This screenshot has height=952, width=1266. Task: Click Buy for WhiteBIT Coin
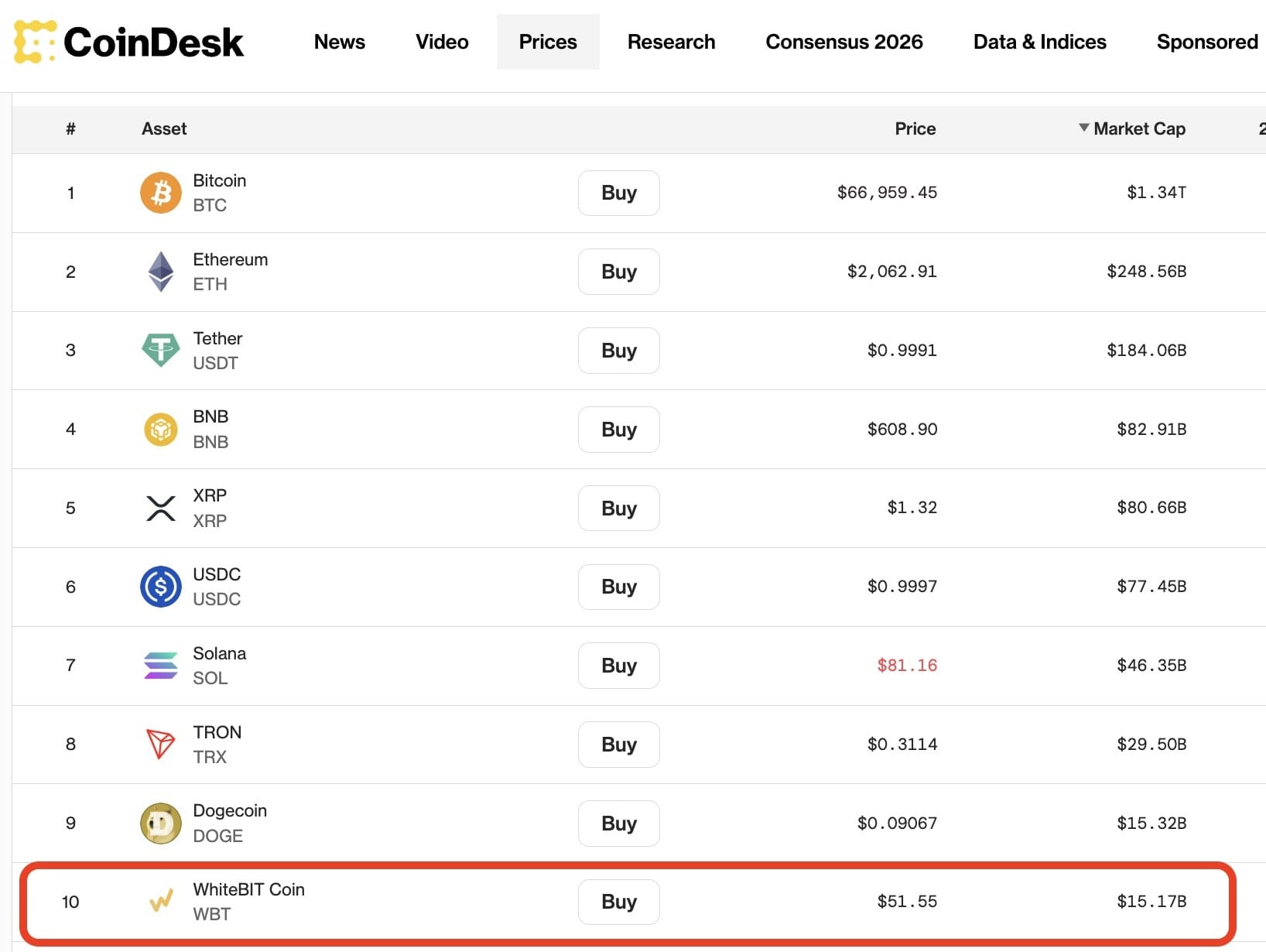(618, 902)
